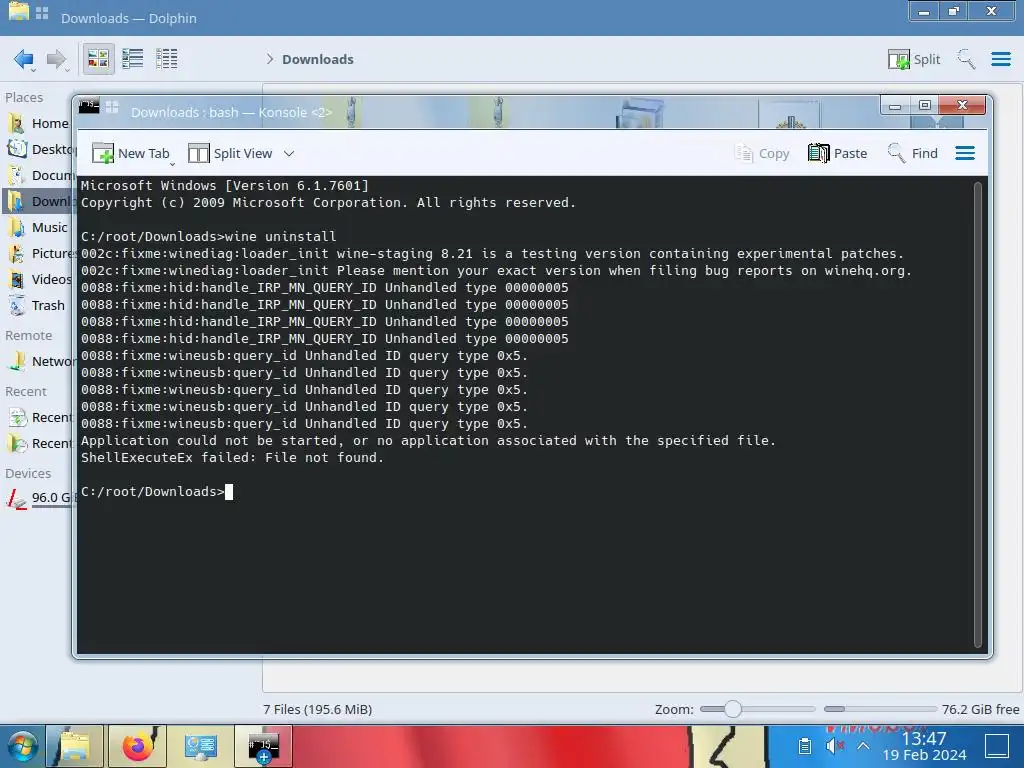1024x768 pixels.
Task: Click Downloads breadcrumb in Dolphin location bar
Action: 317,59
